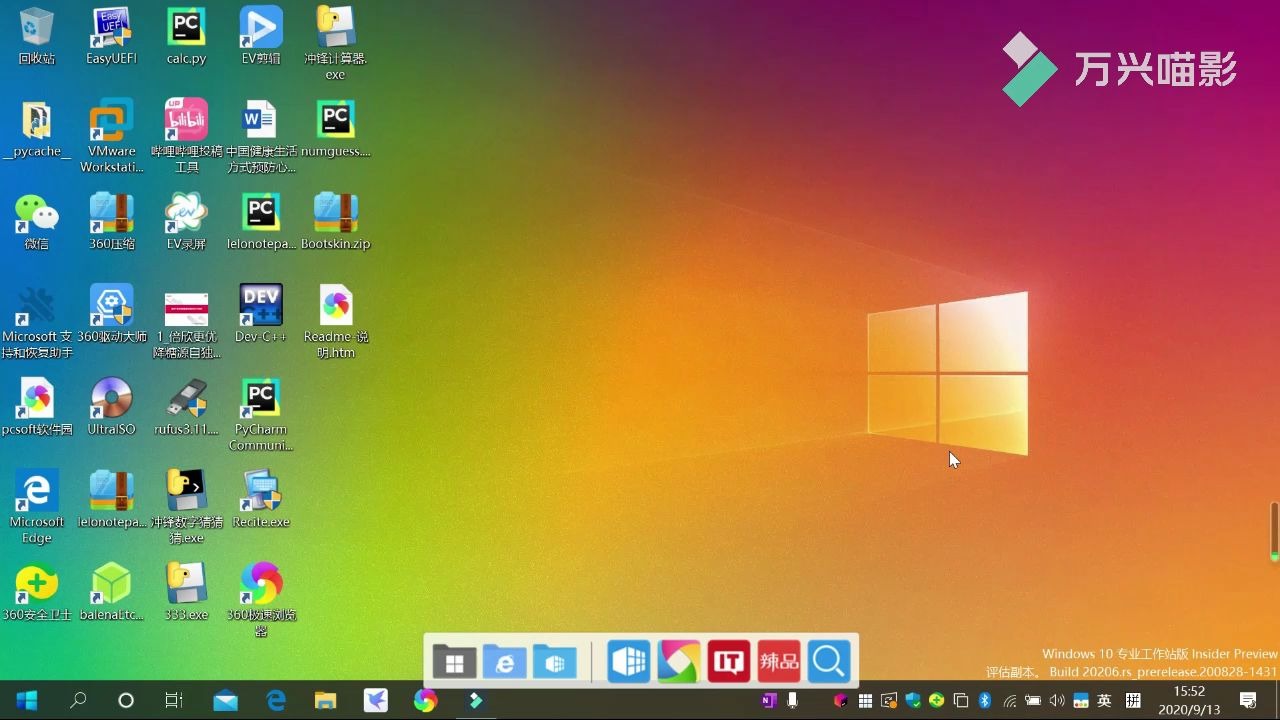Switch the 英 input language indicator
Viewport: 1280px width, 720px height.
pos(1105,701)
